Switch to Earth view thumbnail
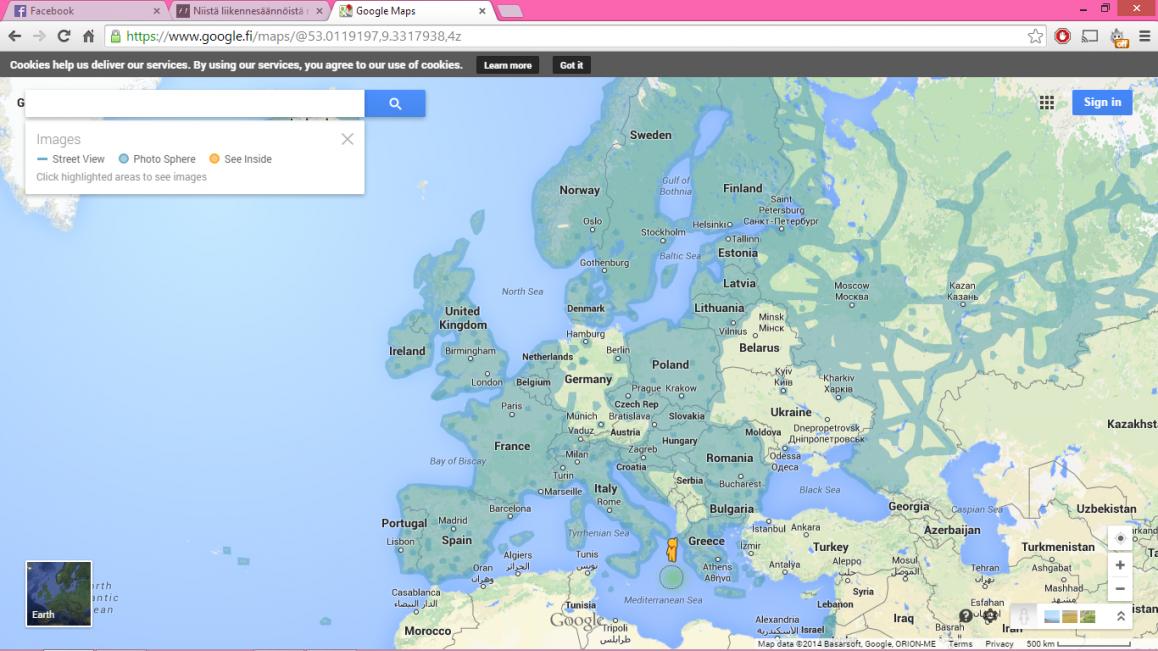 (59, 593)
